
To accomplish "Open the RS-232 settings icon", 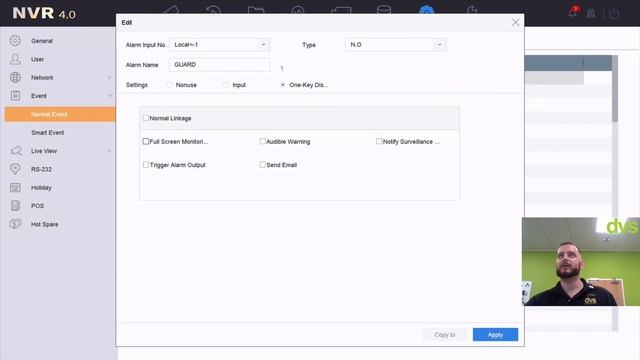I will [15, 169].
